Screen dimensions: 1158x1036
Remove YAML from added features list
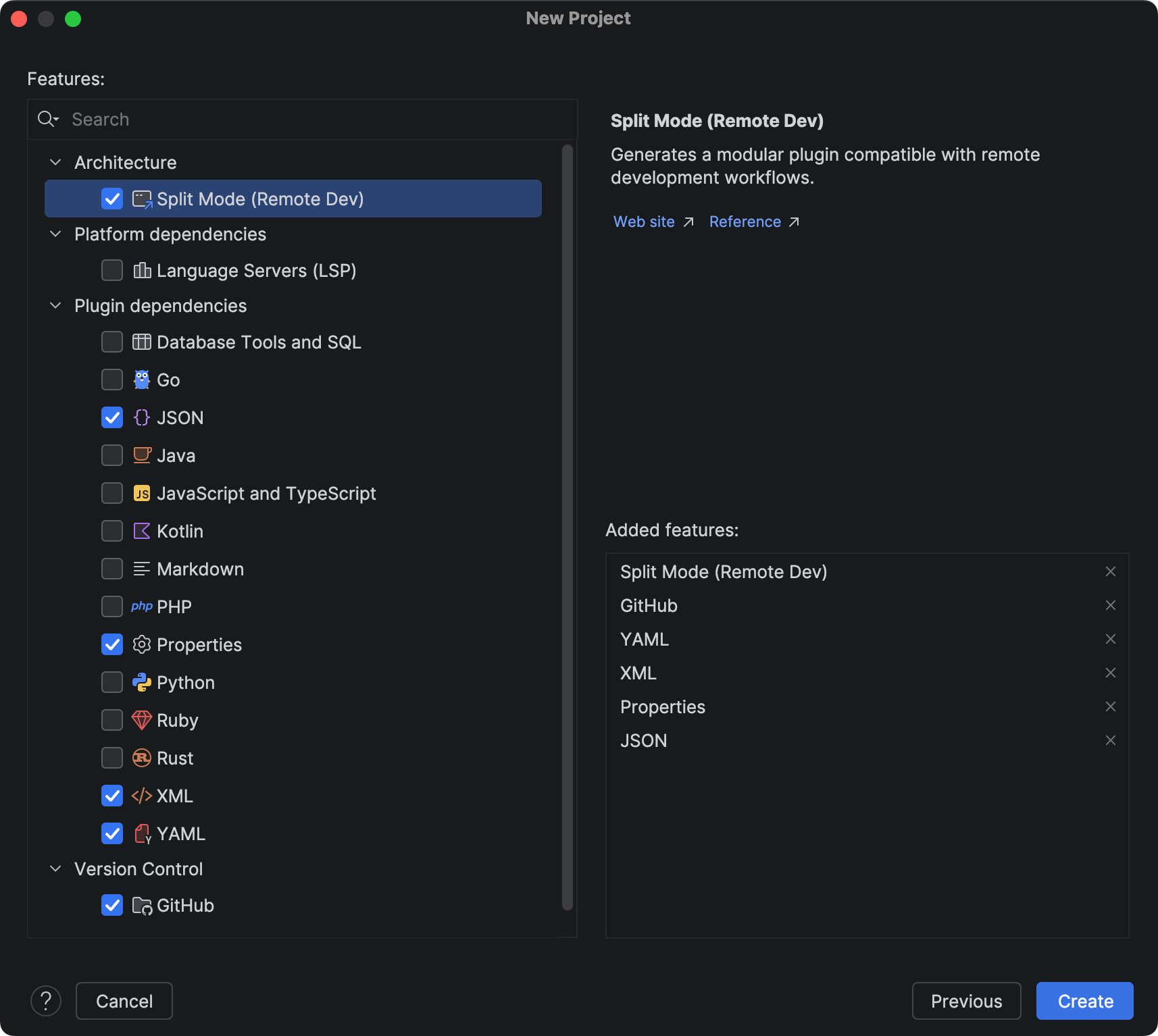pyautogui.click(x=1111, y=639)
